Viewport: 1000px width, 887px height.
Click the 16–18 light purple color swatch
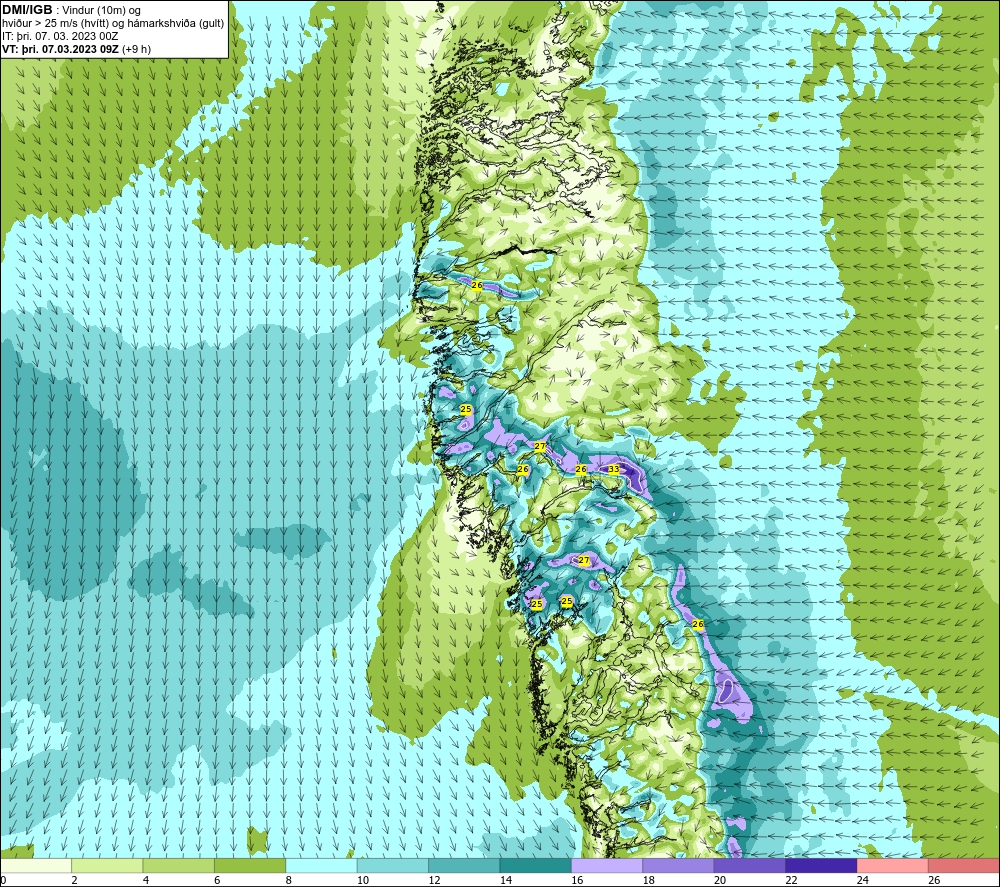pos(607,866)
